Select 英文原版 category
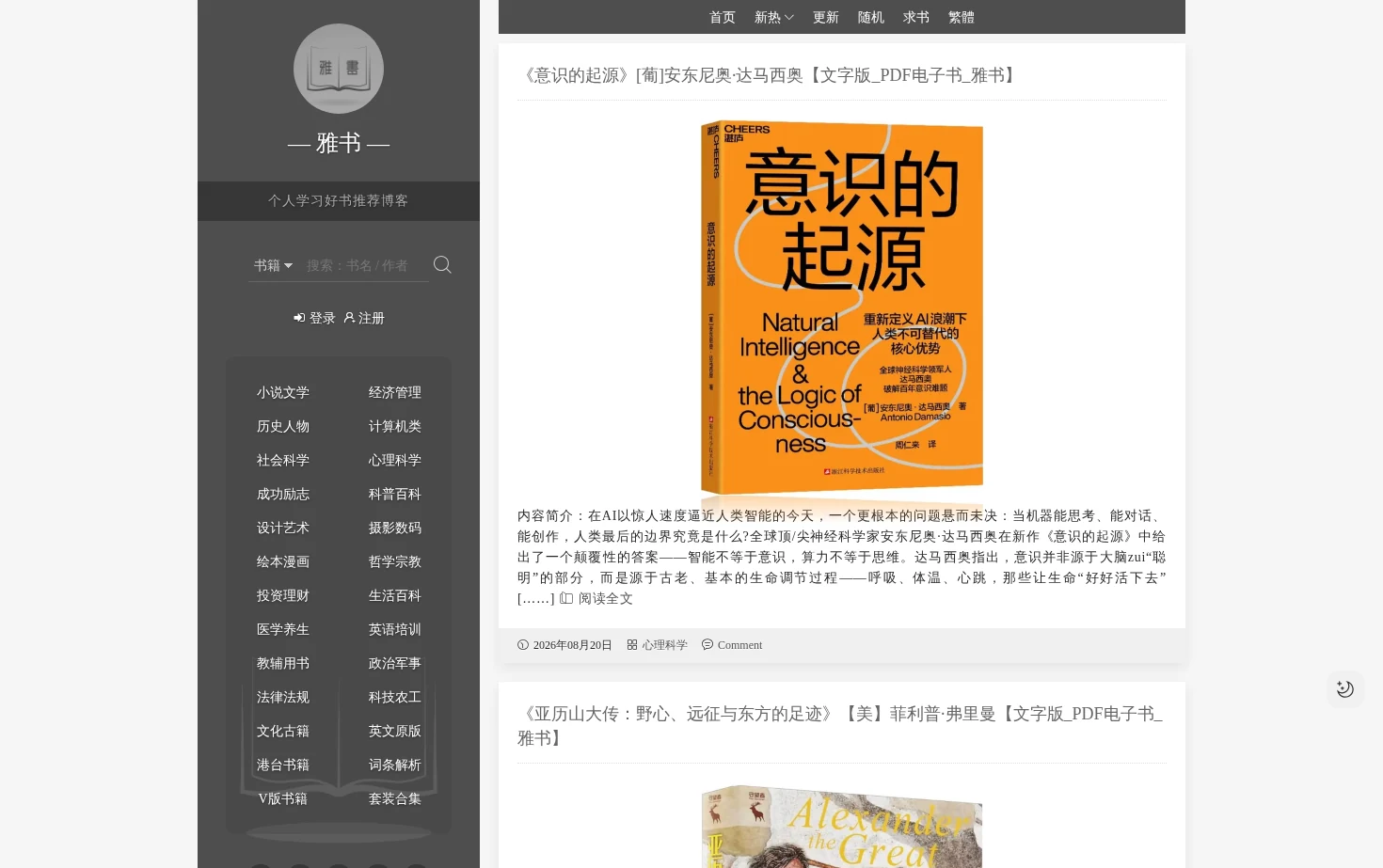 coord(395,731)
